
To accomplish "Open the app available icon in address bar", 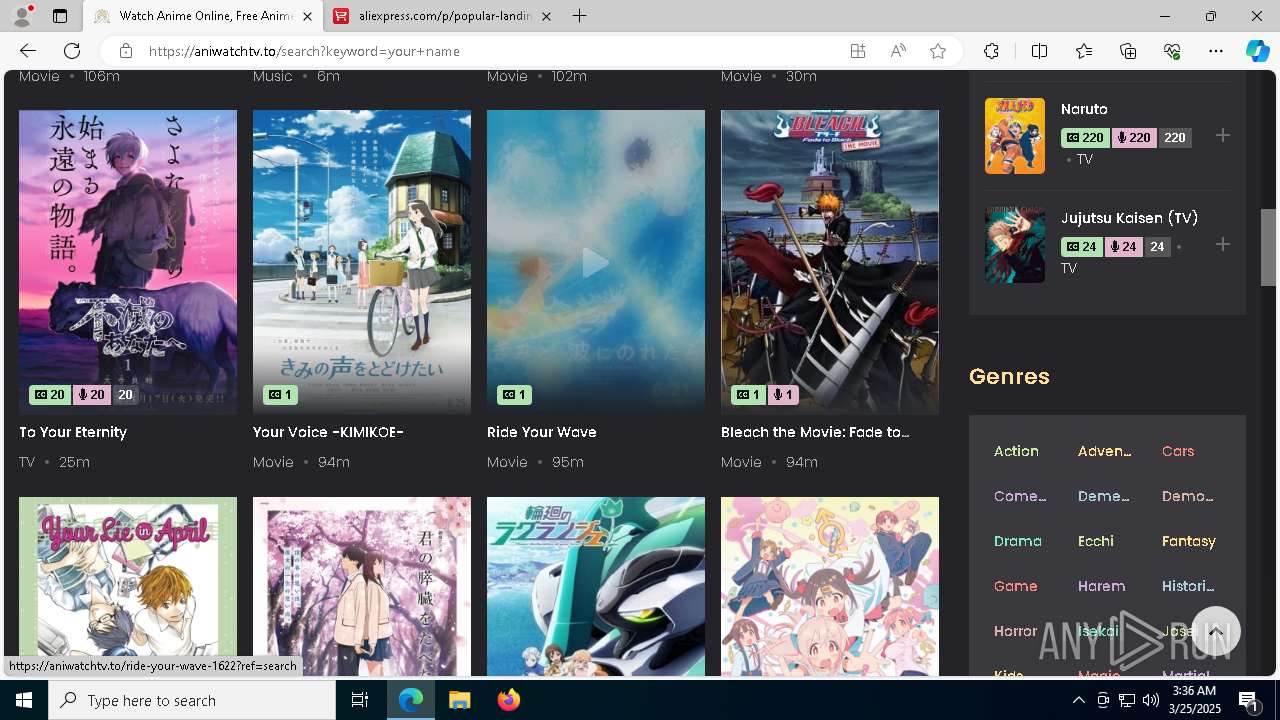I will coord(858,51).
